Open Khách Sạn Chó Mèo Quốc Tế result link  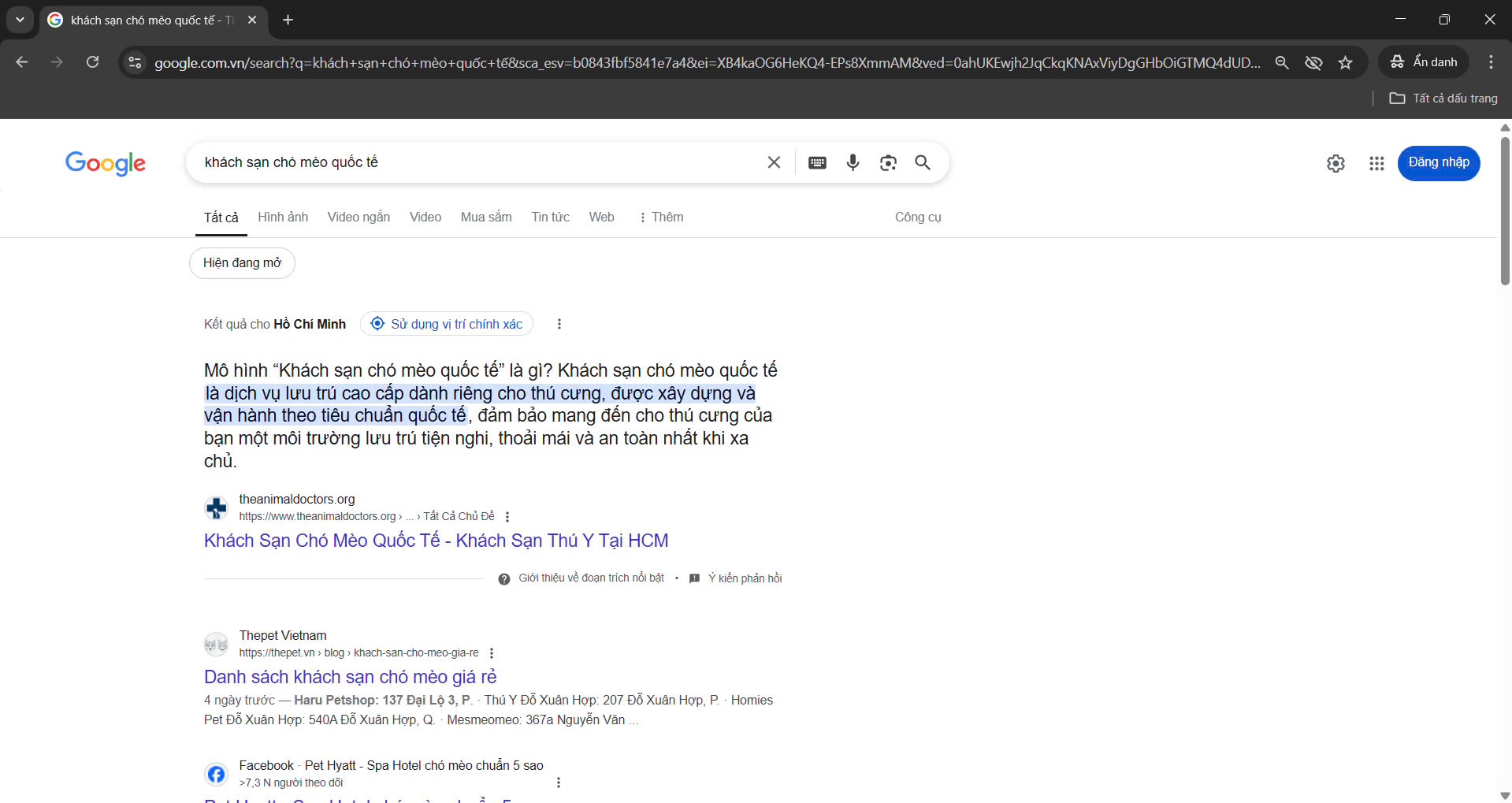(x=436, y=541)
